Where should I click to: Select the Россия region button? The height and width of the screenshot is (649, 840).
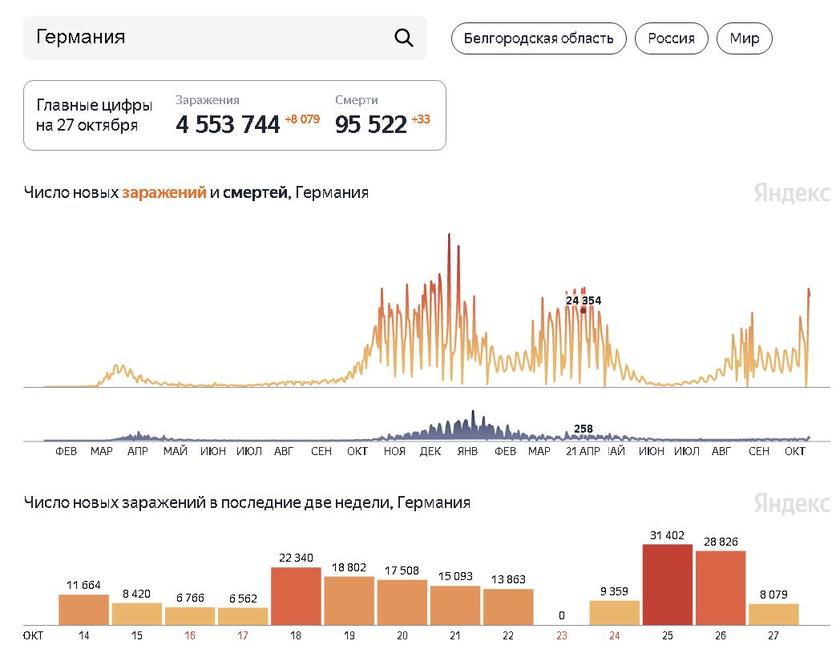(671, 38)
